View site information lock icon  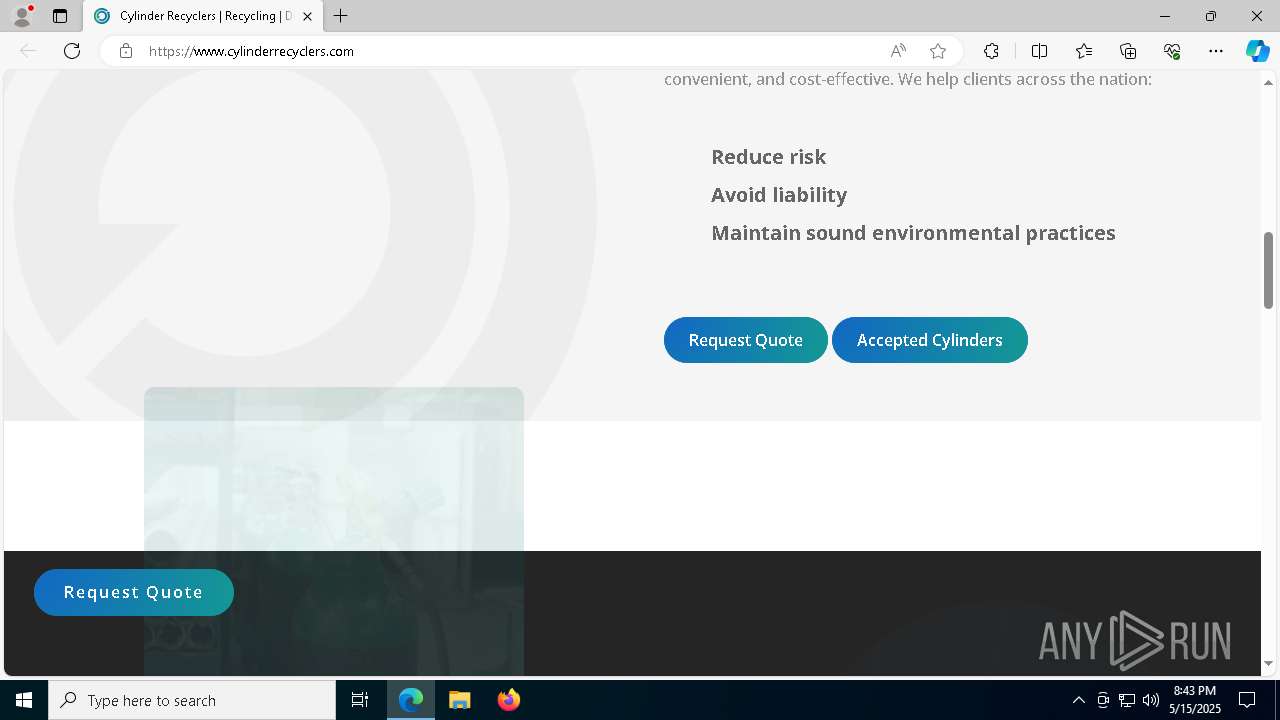pos(126,51)
